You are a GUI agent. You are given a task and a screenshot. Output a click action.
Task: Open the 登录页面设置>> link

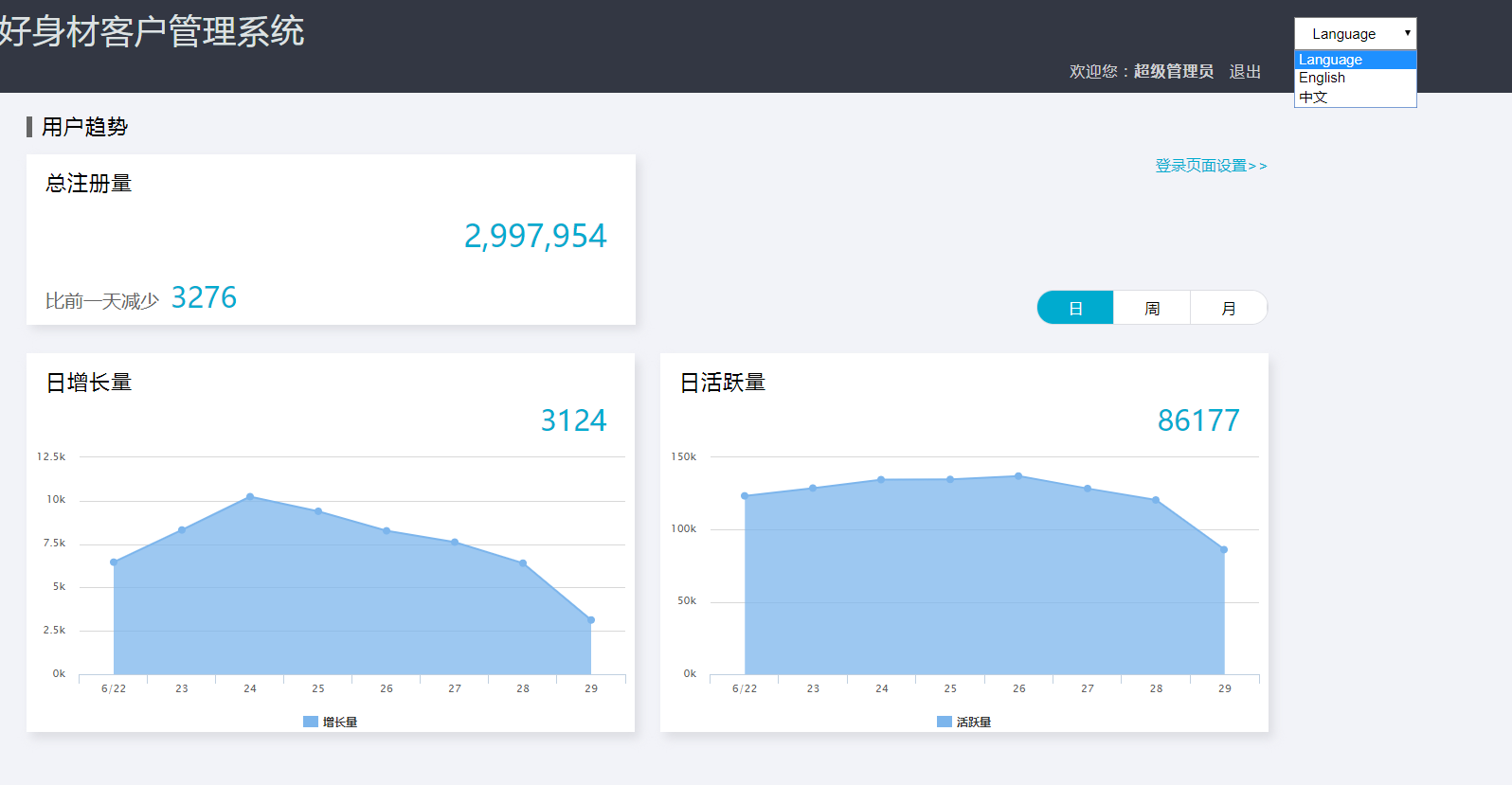pyautogui.click(x=1211, y=166)
